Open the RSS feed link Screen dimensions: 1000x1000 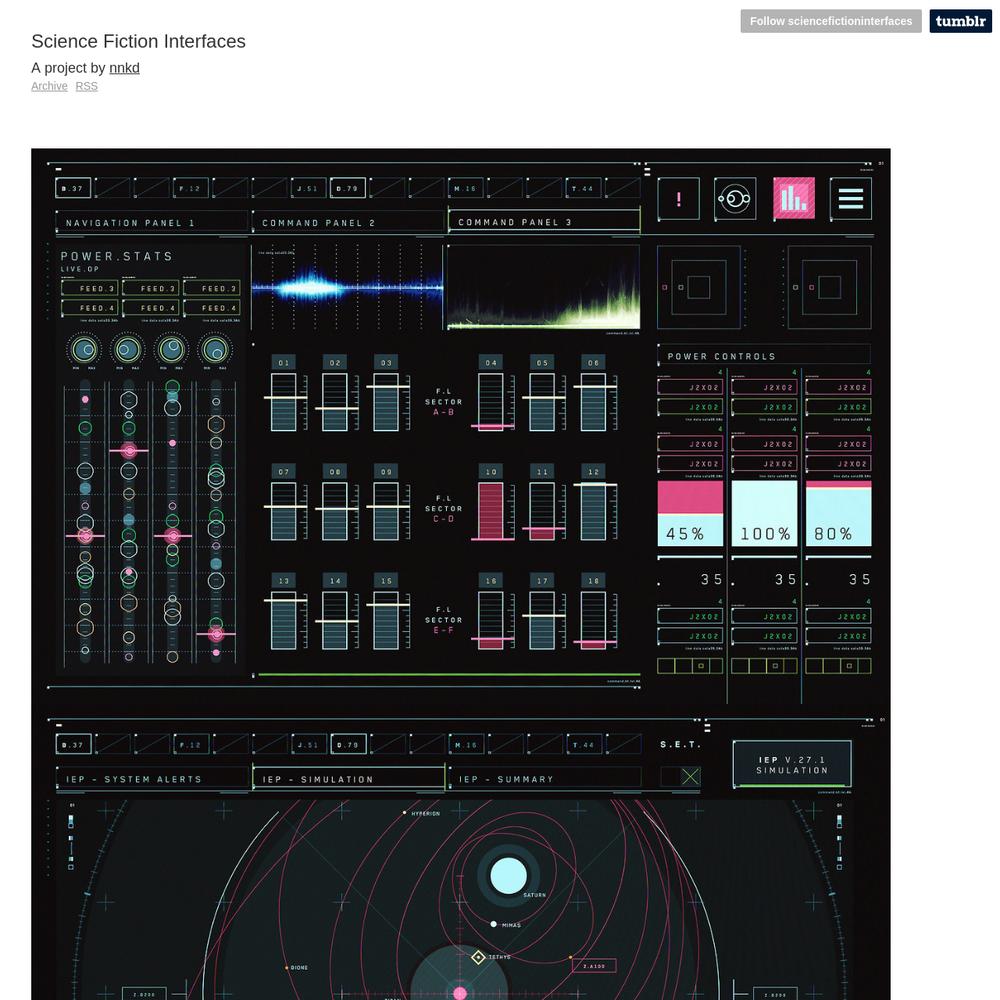coord(87,86)
